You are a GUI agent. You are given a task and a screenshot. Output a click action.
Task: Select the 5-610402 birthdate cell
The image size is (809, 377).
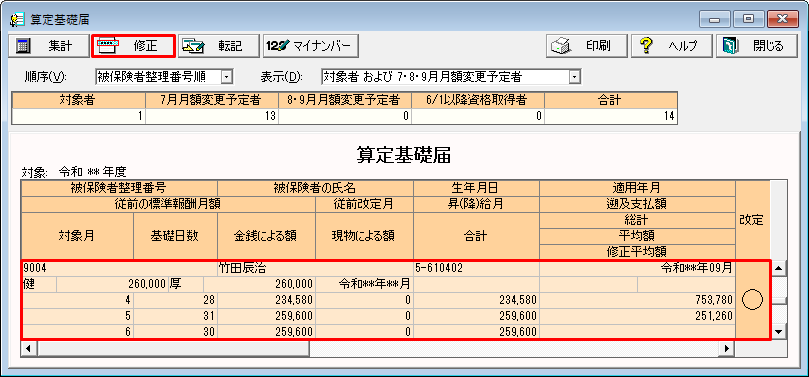[x=477, y=268]
